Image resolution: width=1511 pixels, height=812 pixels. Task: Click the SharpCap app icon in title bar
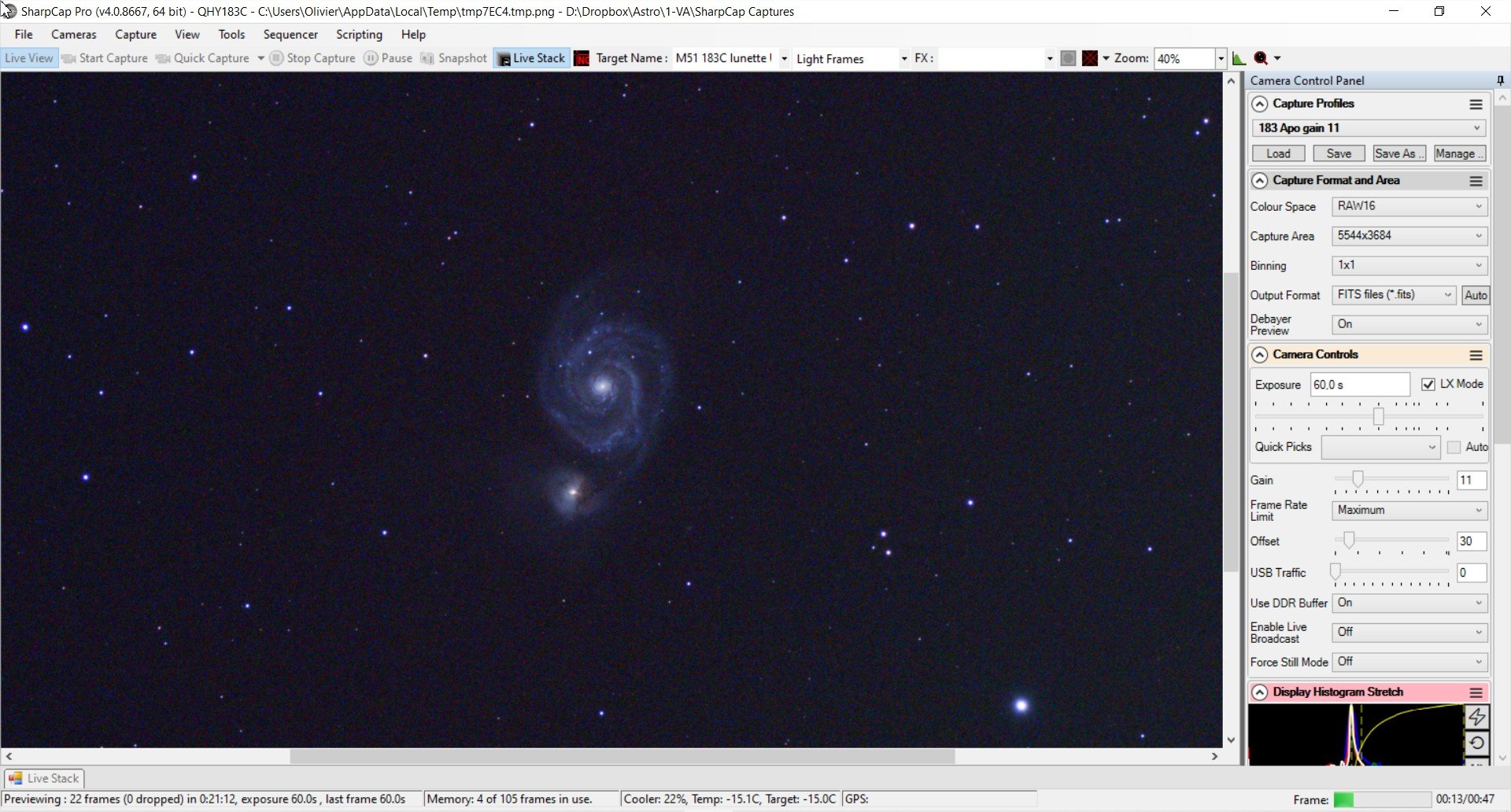point(9,11)
